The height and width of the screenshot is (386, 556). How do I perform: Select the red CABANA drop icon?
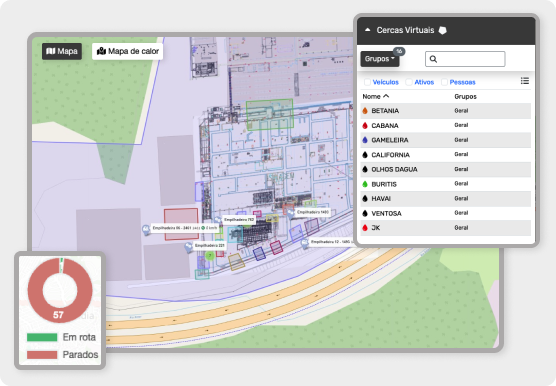coord(365,125)
